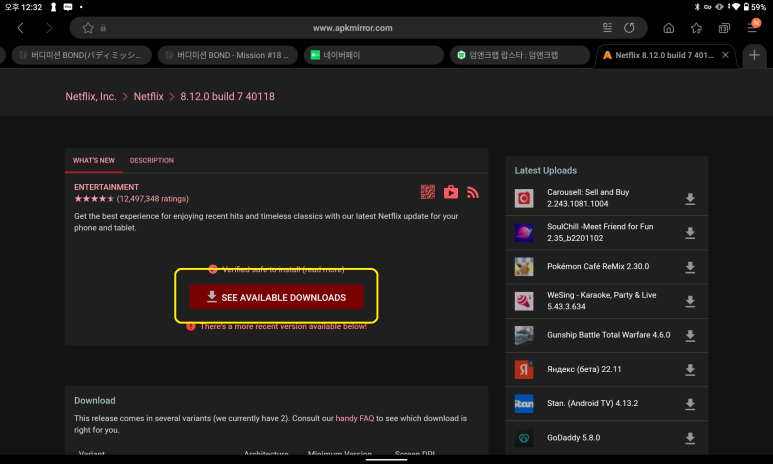
Task: Open Яндекс (бета) 22.11 entry
Action: click(584, 369)
